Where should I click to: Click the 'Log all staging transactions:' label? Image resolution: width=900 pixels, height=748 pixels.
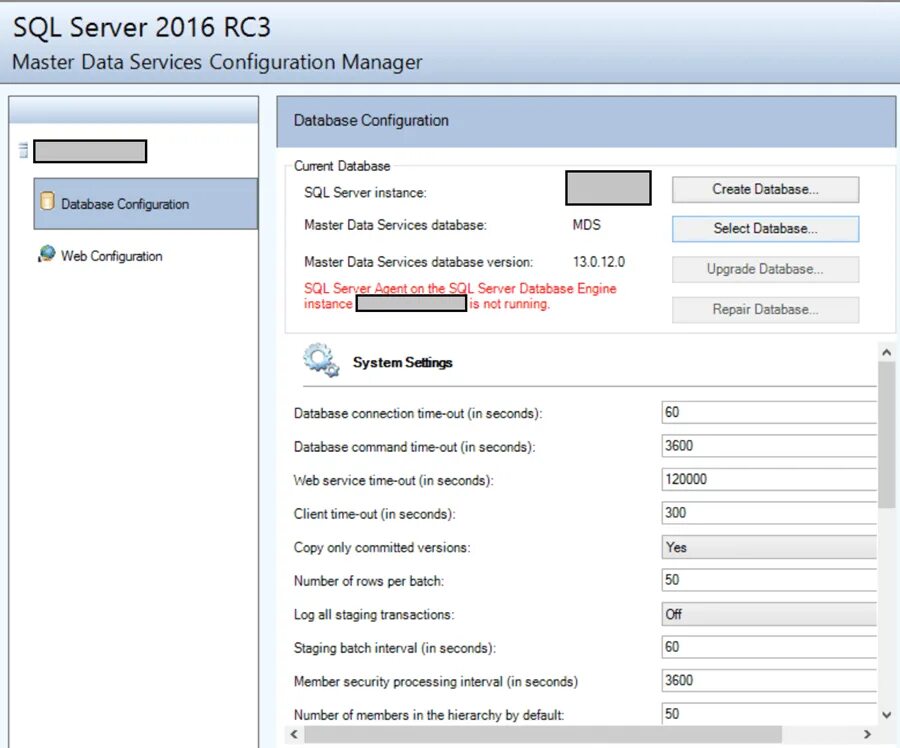pyautogui.click(x=374, y=615)
